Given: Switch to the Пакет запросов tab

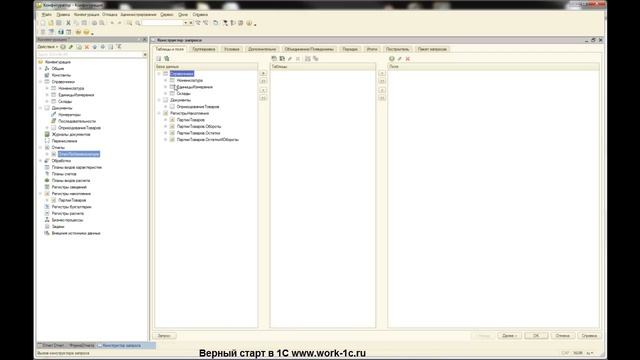Looking at the screenshot, I should coord(432,49).
